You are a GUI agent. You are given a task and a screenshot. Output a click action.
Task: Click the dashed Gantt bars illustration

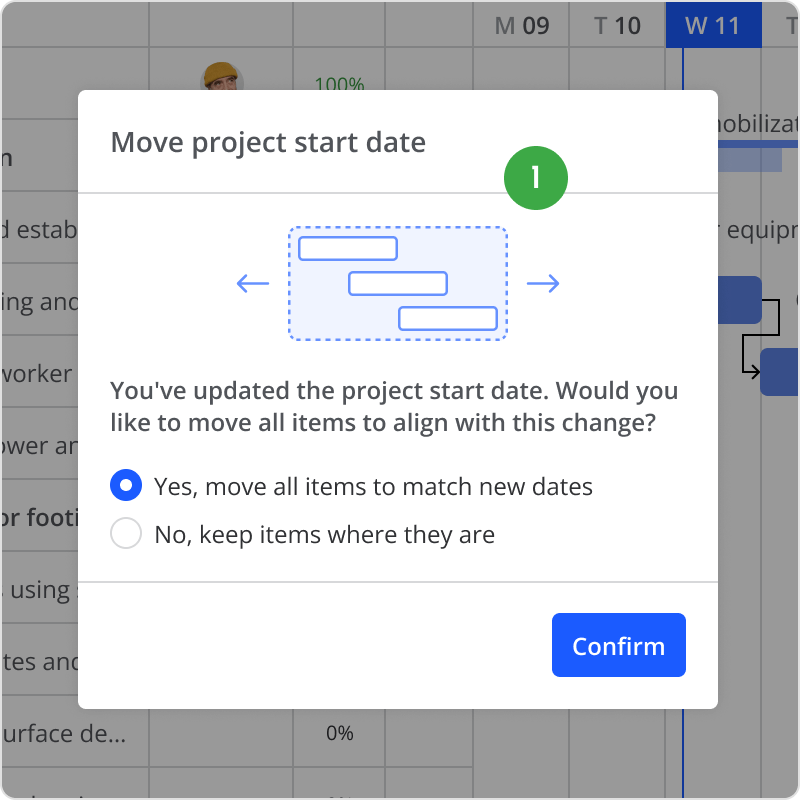[x=398, y=284]
